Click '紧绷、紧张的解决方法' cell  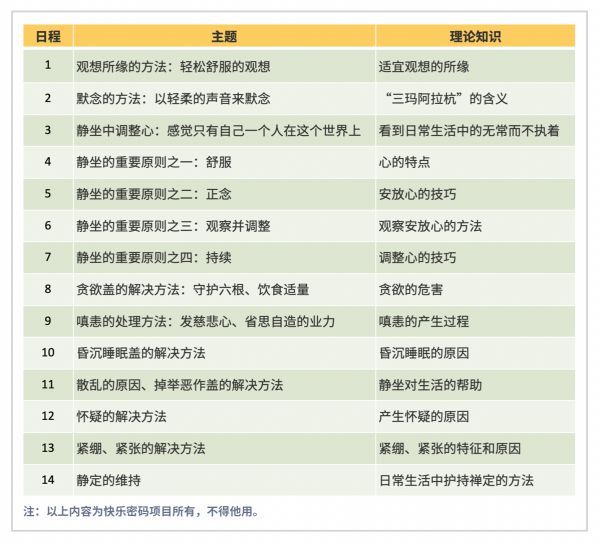[x=224, y=448]
